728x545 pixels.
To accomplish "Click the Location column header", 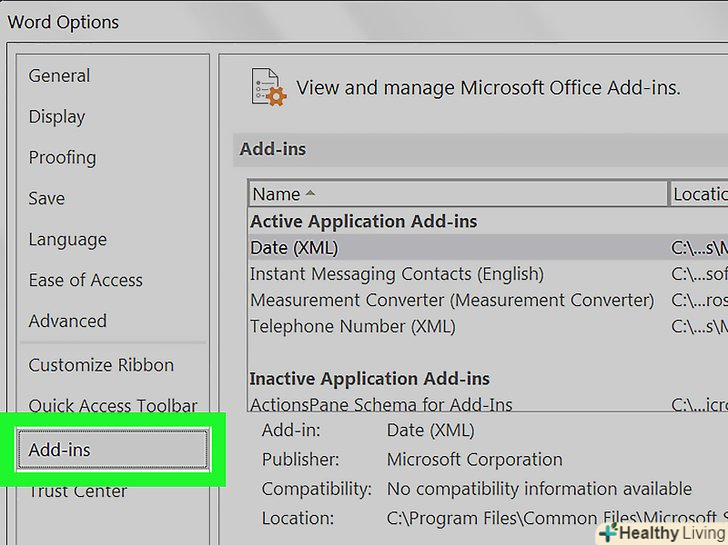I will (699, 194).
